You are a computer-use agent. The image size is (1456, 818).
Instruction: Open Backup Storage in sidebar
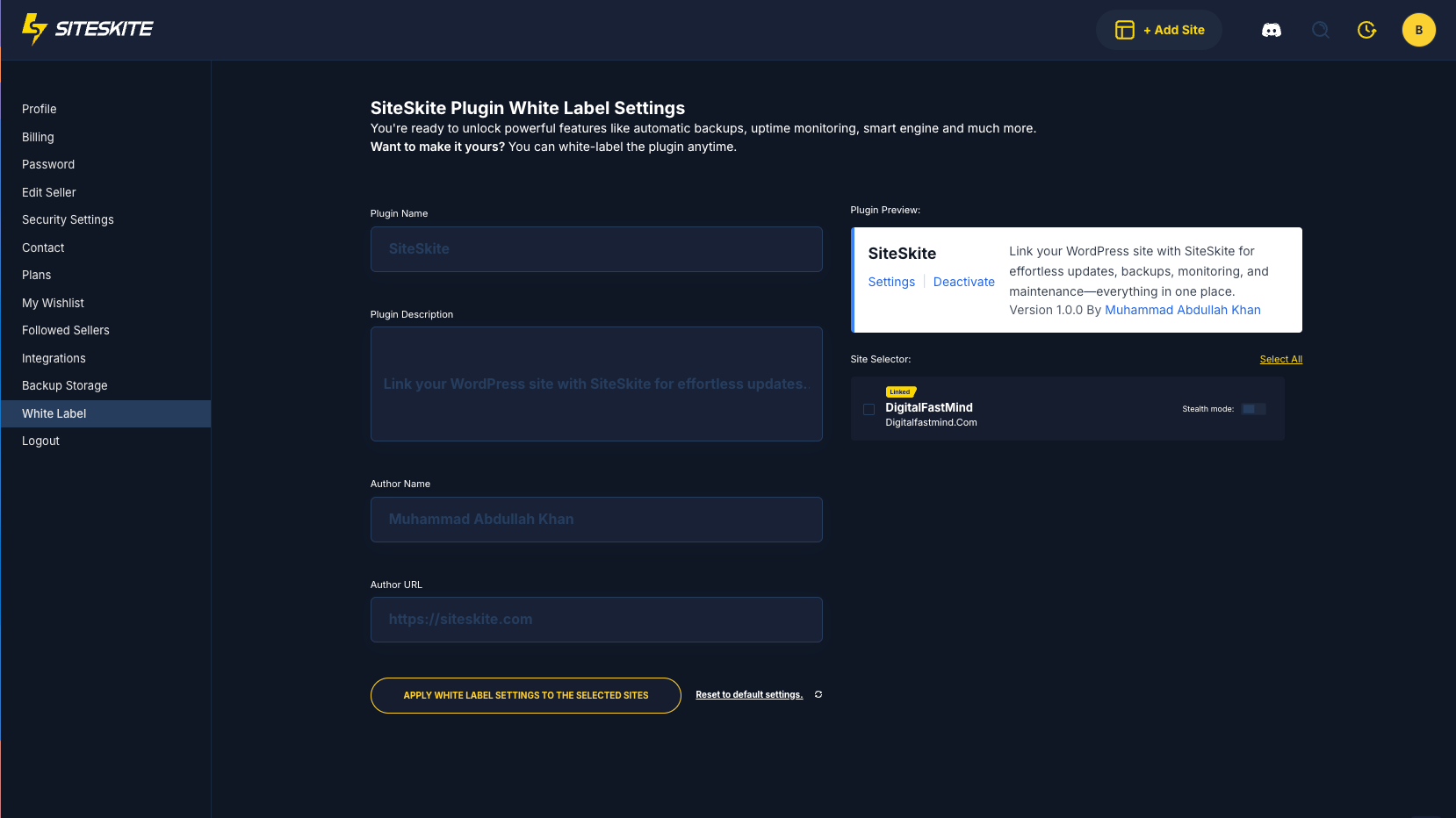coord(65,385)
